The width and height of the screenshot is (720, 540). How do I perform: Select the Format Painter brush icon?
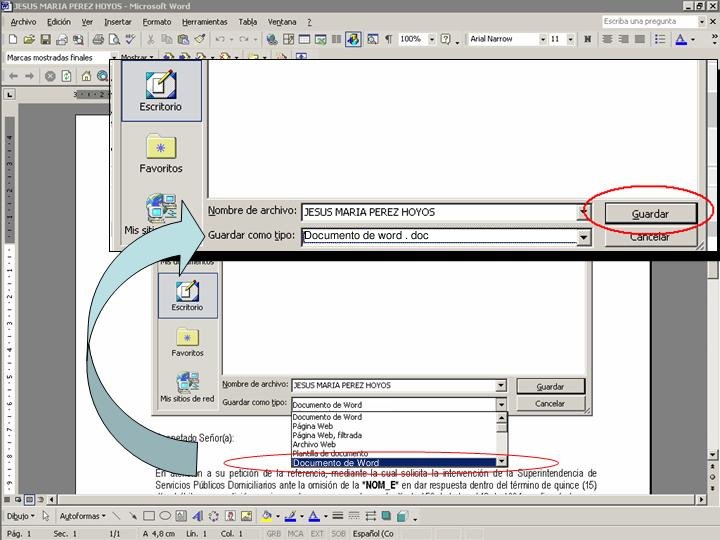click(x=199, y=39)
